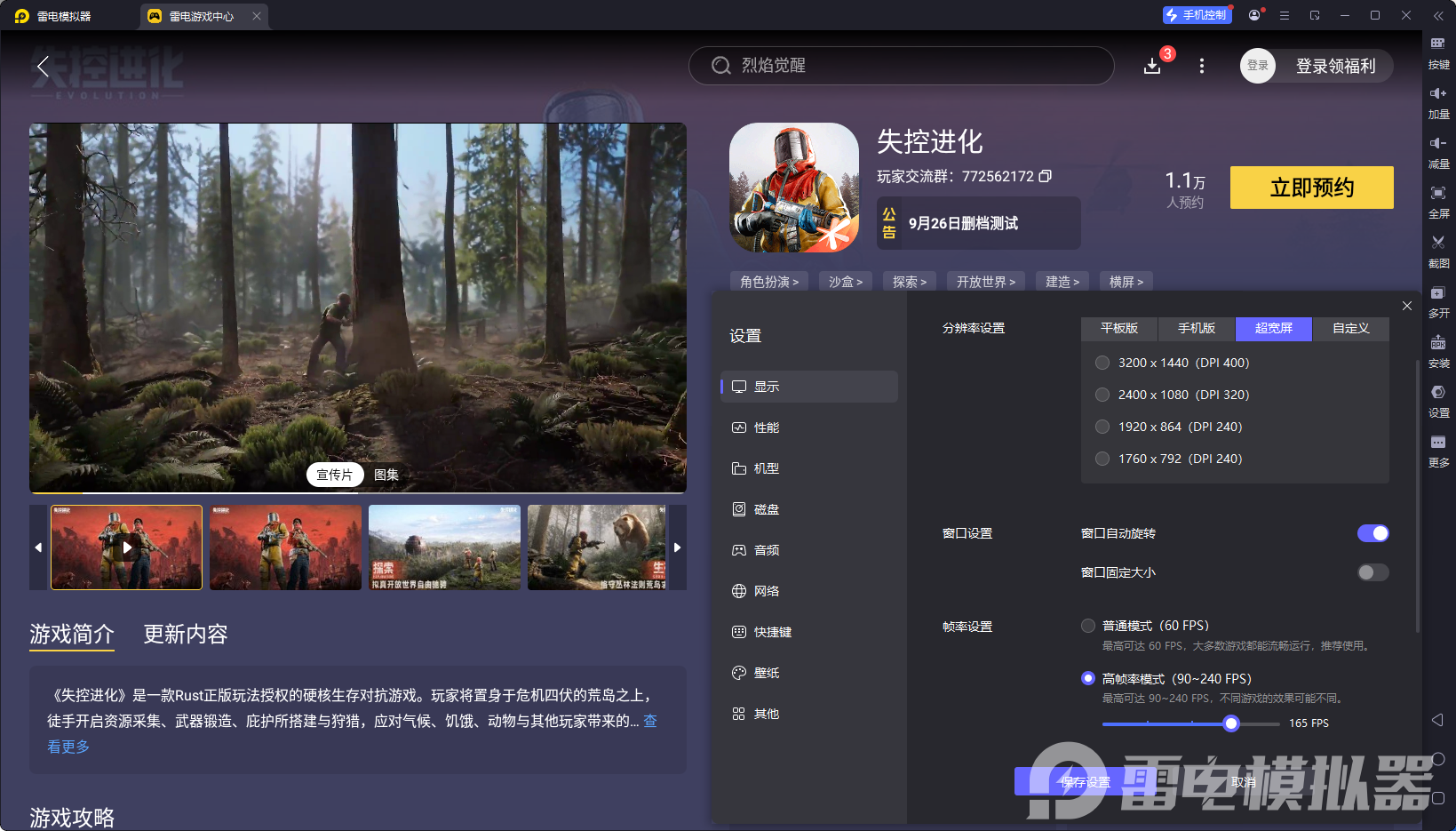1456x831 pixels.
Task: Open the 网络 settings category
Action: tap(768, 590)
